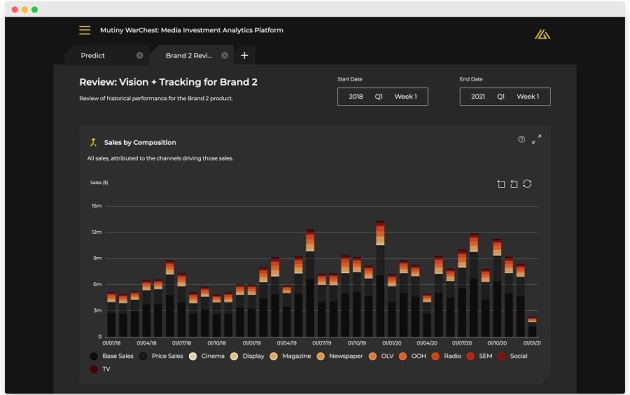Toggle OLV legend series
This screenshot has height=395, width=630.
(x=381, y=356)
